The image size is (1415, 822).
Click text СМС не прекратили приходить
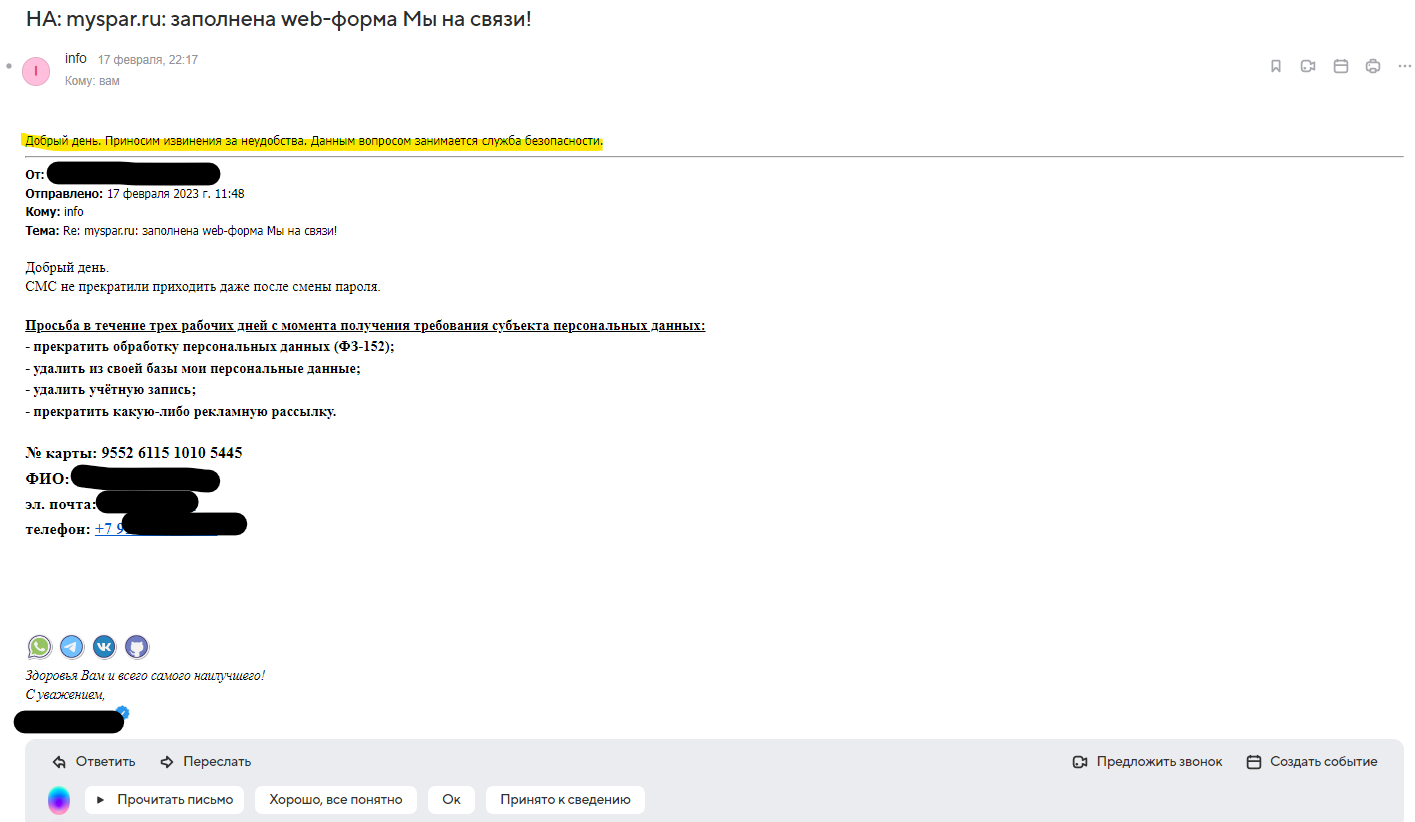click(203, 287)
